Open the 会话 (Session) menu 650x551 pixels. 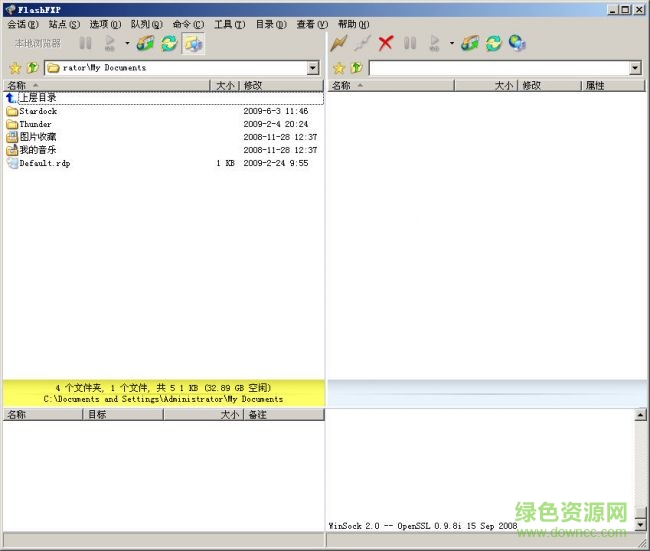[x=23, y=24]
